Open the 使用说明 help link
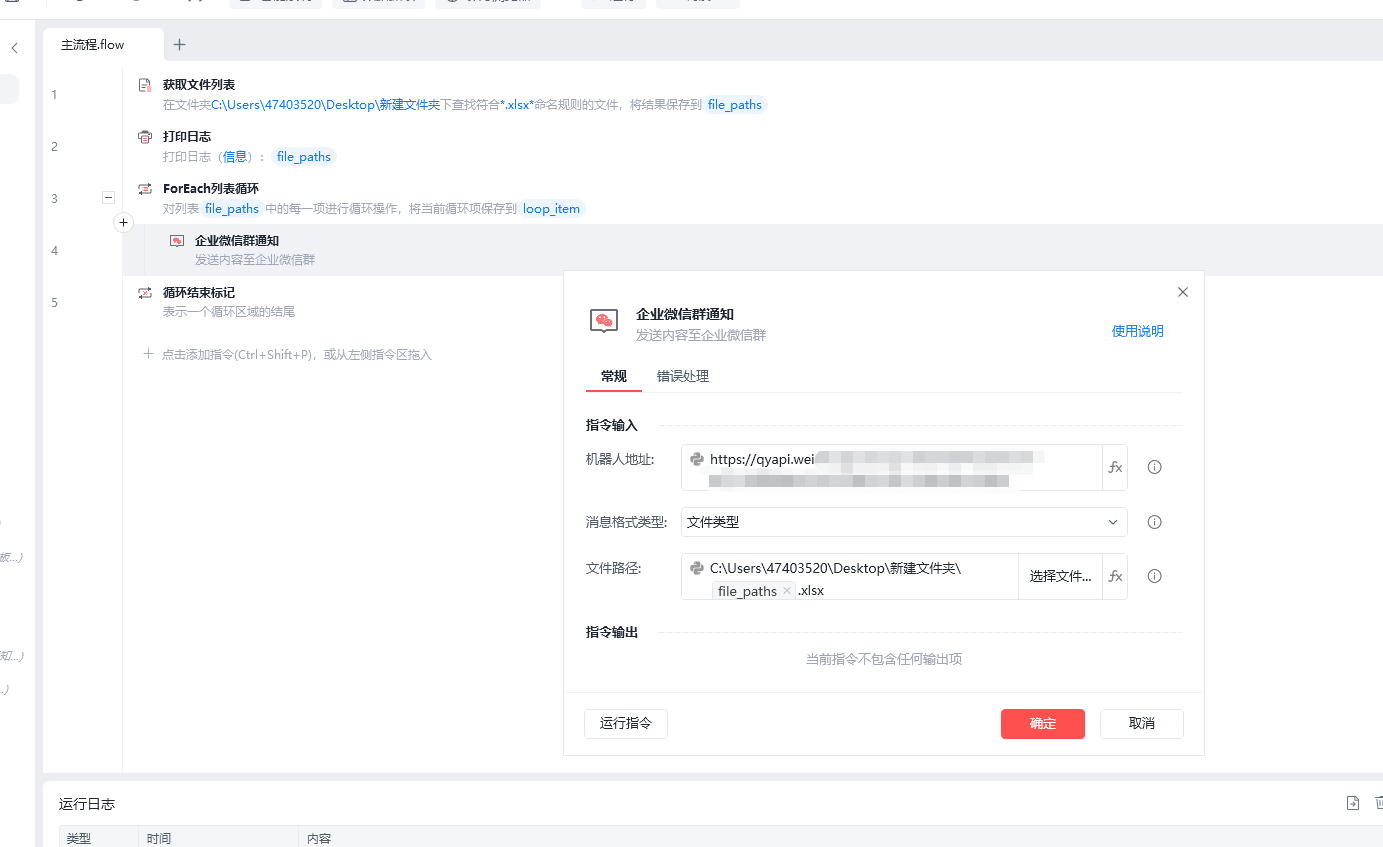1383x847 pixels. click(1137, 331)
